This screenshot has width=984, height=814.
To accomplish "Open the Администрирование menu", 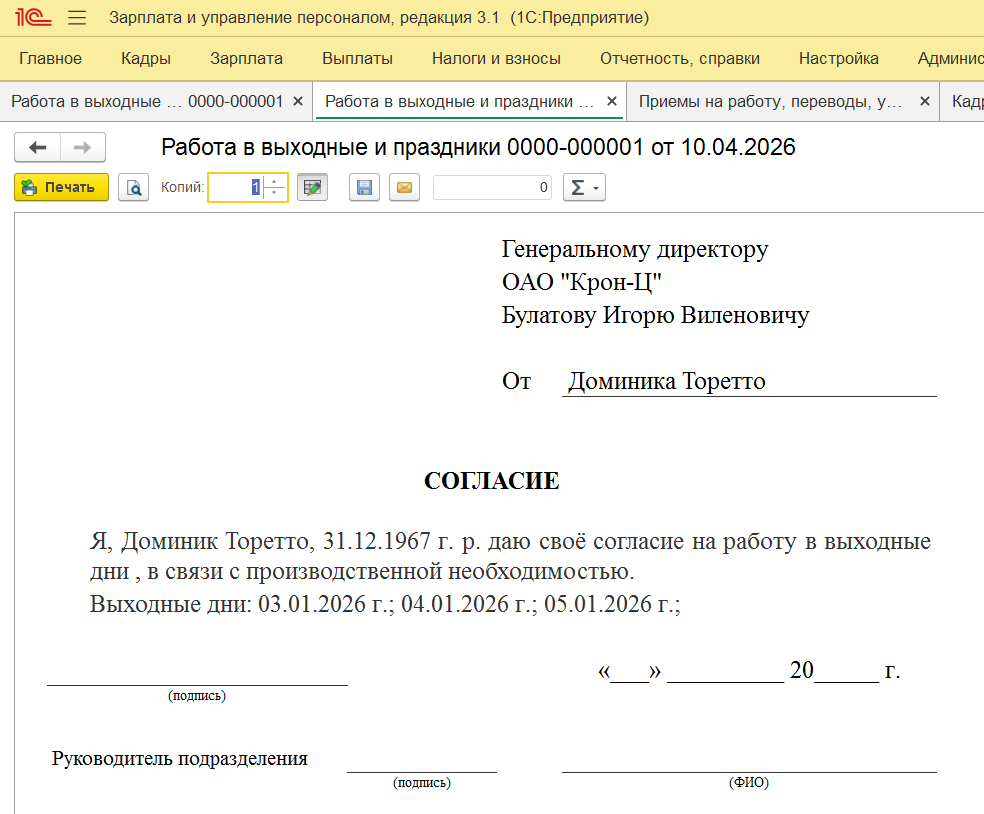I will [950, 58].
